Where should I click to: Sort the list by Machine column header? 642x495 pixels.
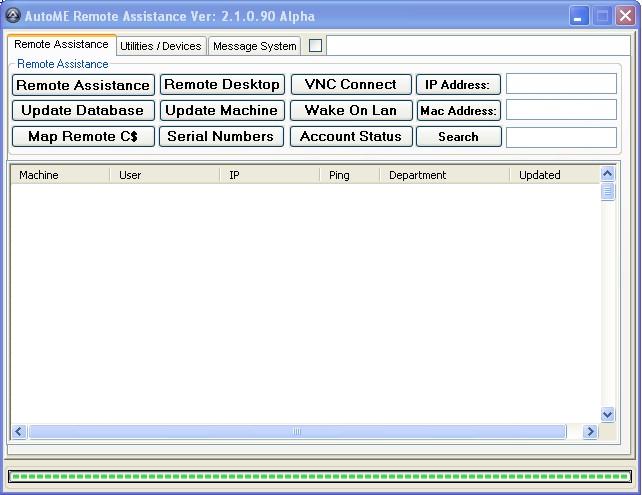point(60,175)
